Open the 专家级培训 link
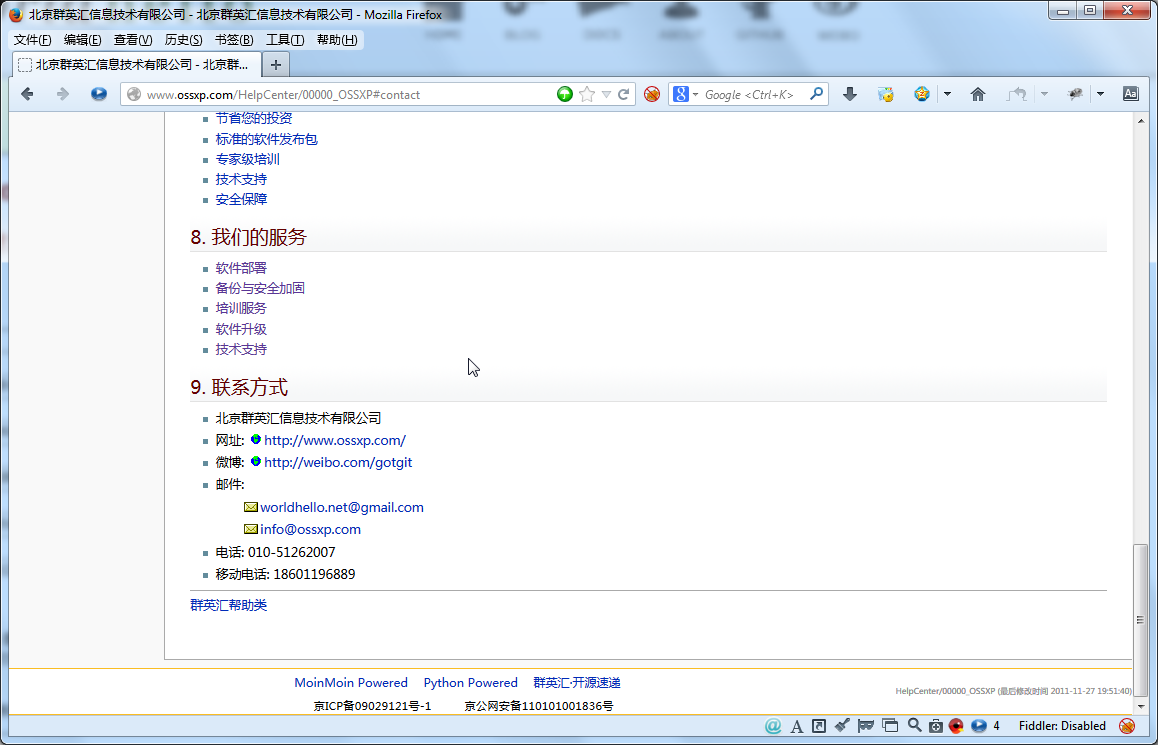1158x745 pixels. 247,159
